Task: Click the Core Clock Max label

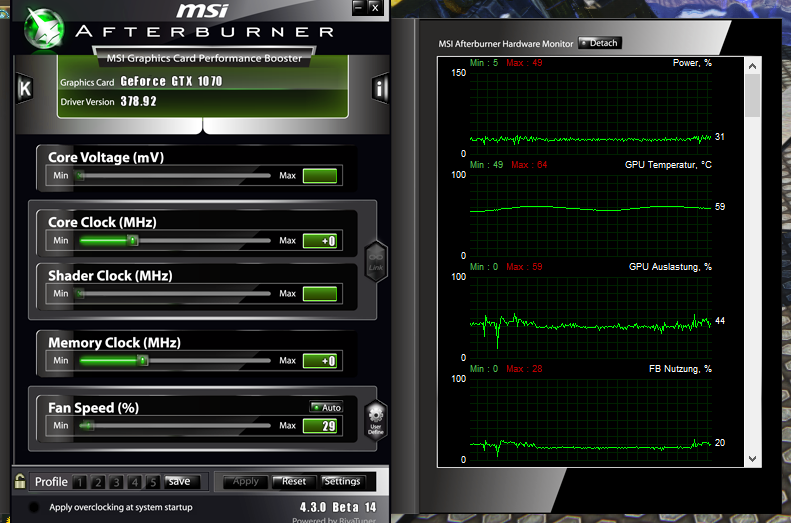Action: click(288, 241)
